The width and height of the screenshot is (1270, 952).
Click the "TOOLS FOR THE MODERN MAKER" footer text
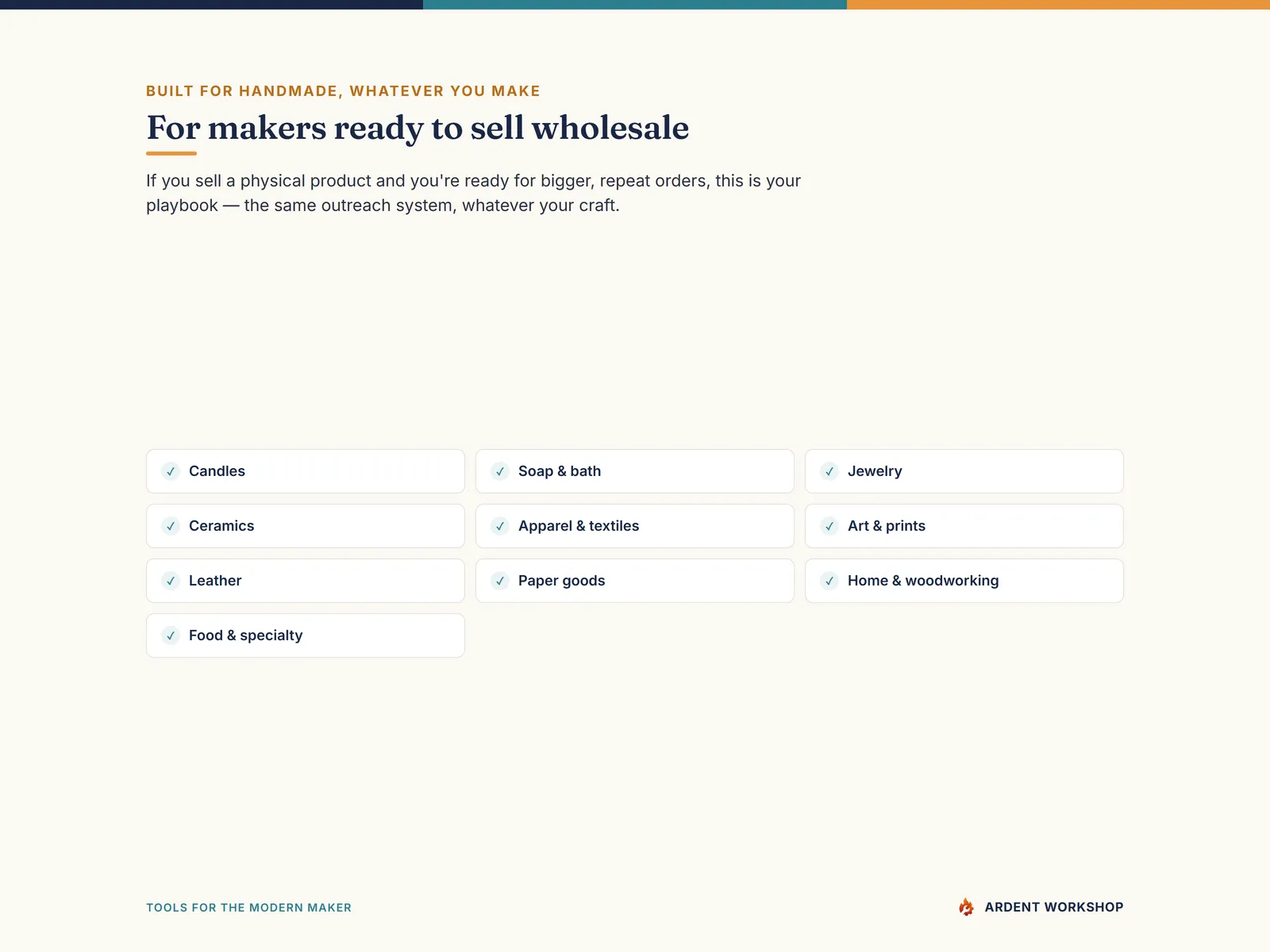(248, 908)
